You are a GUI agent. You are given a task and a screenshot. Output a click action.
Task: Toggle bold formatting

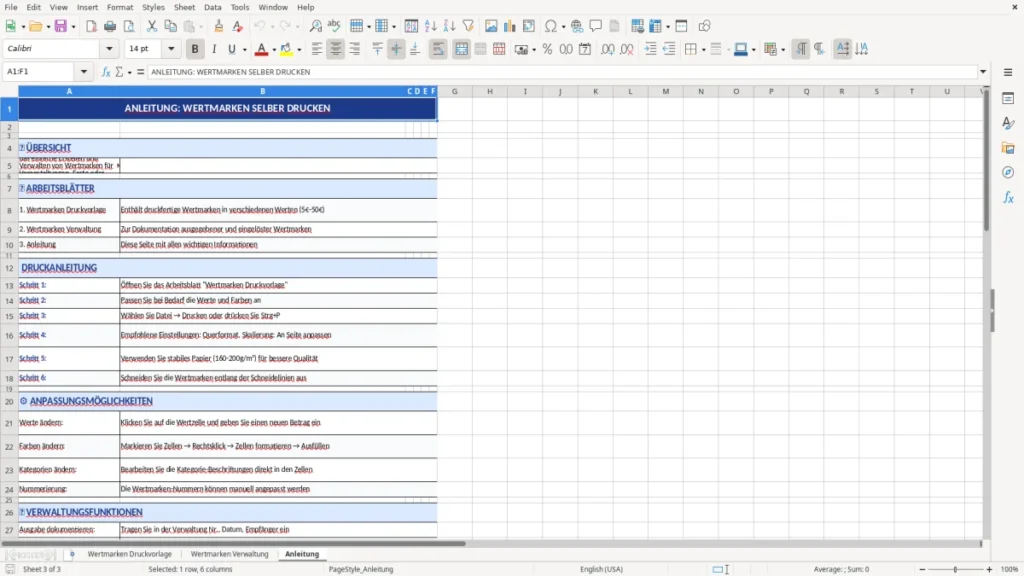(x=195, y=49)
